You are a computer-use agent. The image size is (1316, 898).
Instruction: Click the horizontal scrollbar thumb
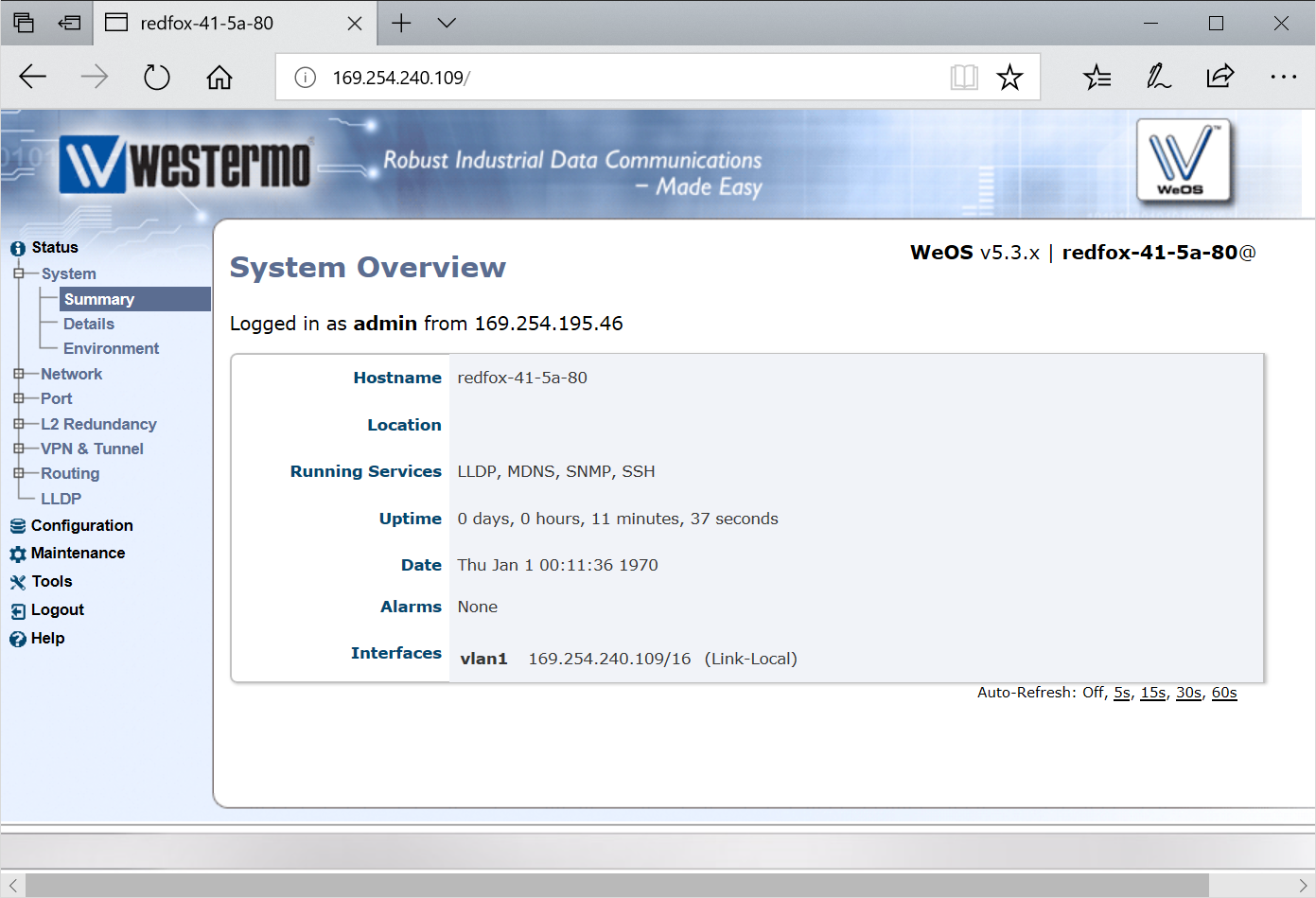[x=617, y=886]
